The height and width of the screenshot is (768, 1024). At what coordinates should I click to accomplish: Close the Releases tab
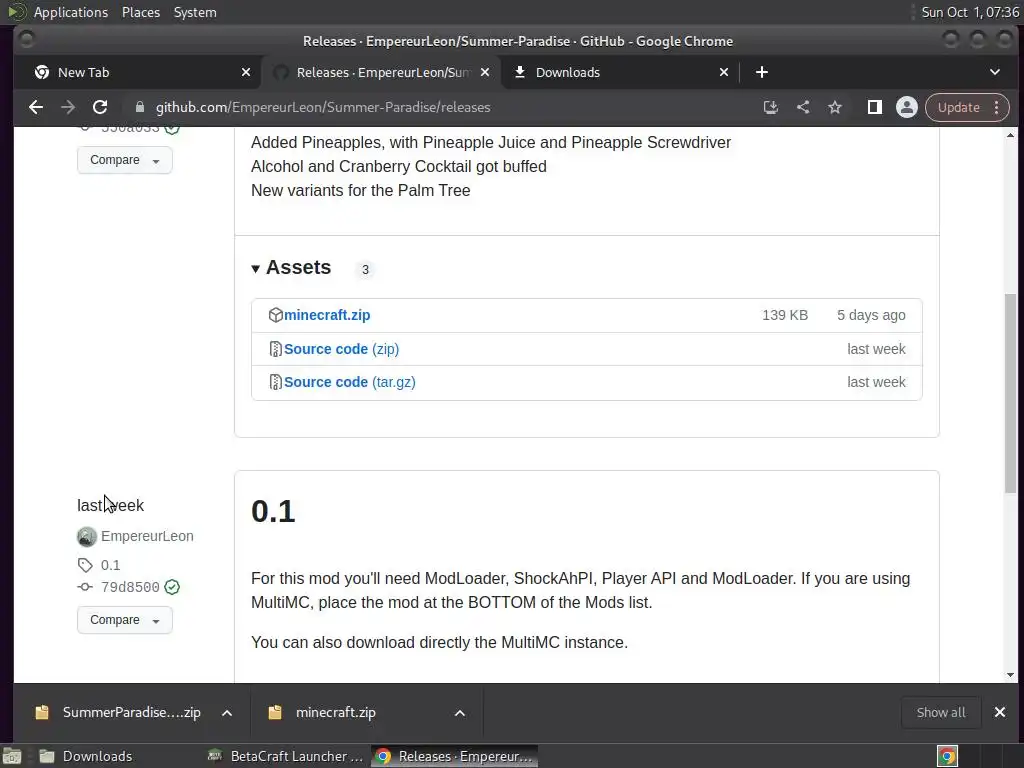(x=485, y=72)
